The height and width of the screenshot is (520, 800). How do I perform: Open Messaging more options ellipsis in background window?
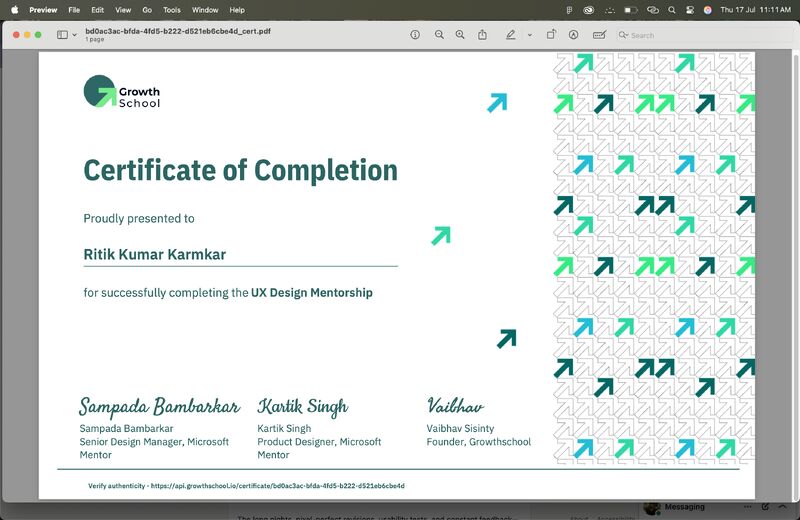(747, 507)
